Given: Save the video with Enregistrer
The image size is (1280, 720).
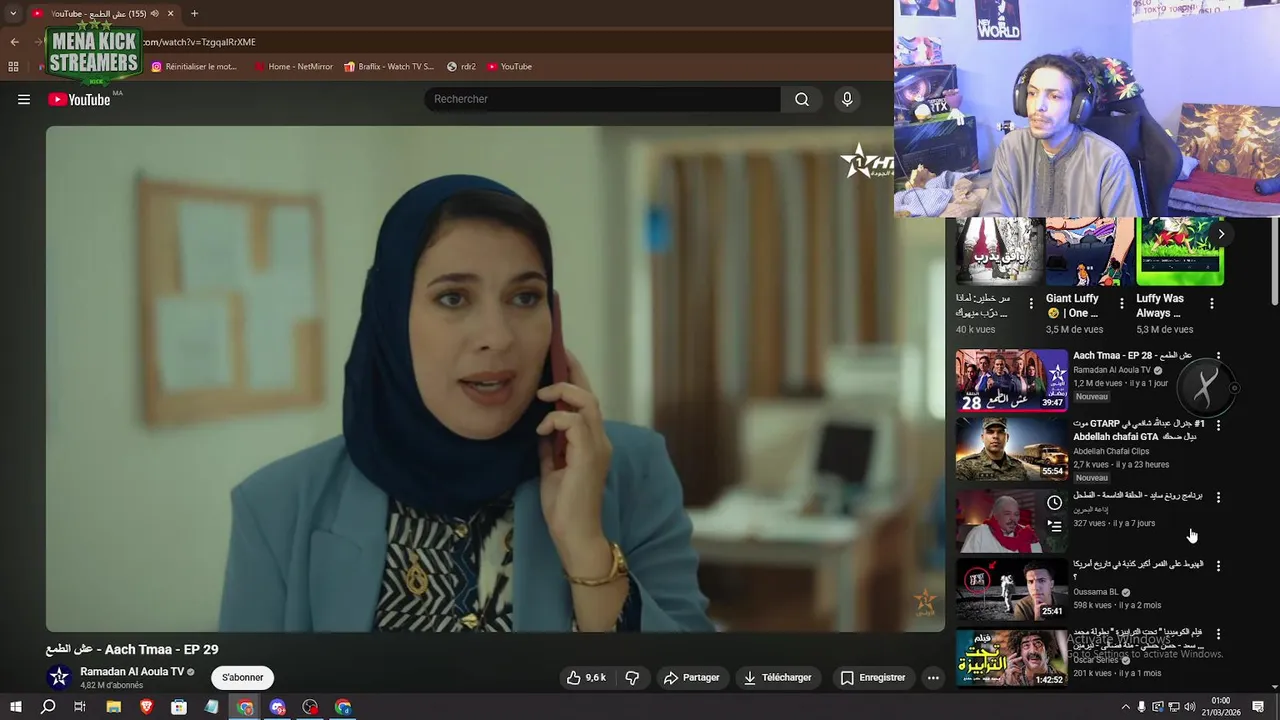Looking at the screenshot, I should (x=872, y=678).
